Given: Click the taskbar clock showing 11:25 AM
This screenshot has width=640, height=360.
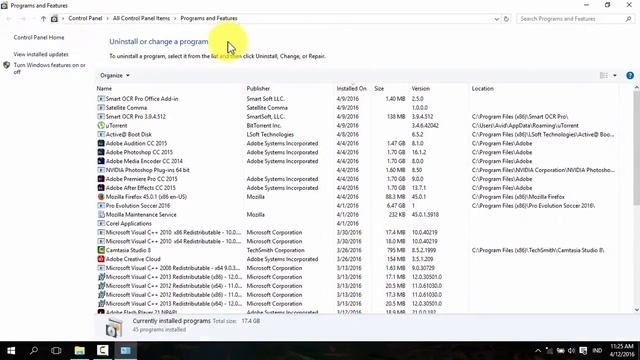Looking at the screenshot, I should click(x=622, y=351).
